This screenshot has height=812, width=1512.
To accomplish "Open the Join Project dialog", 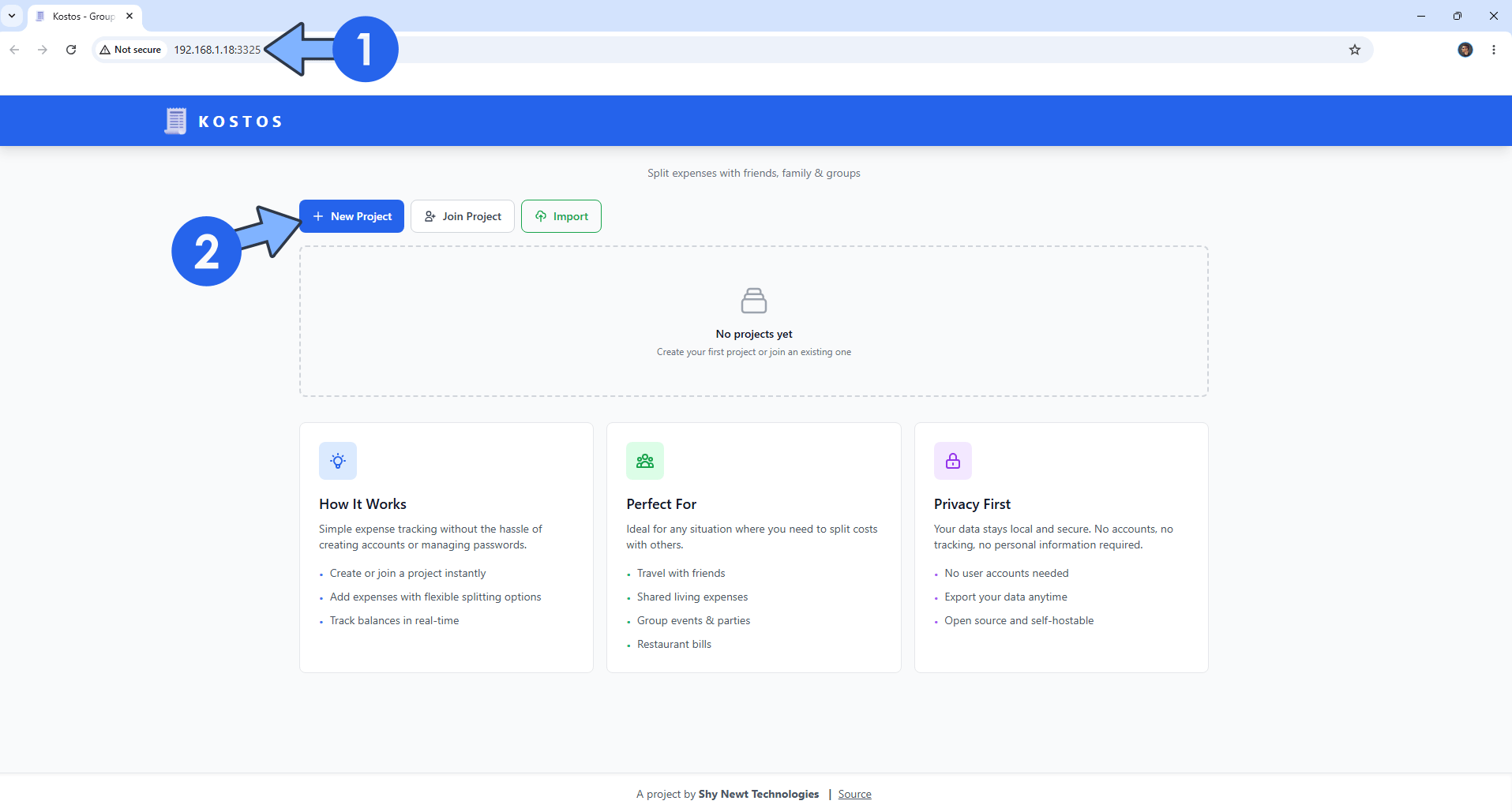I will (463, 216).
